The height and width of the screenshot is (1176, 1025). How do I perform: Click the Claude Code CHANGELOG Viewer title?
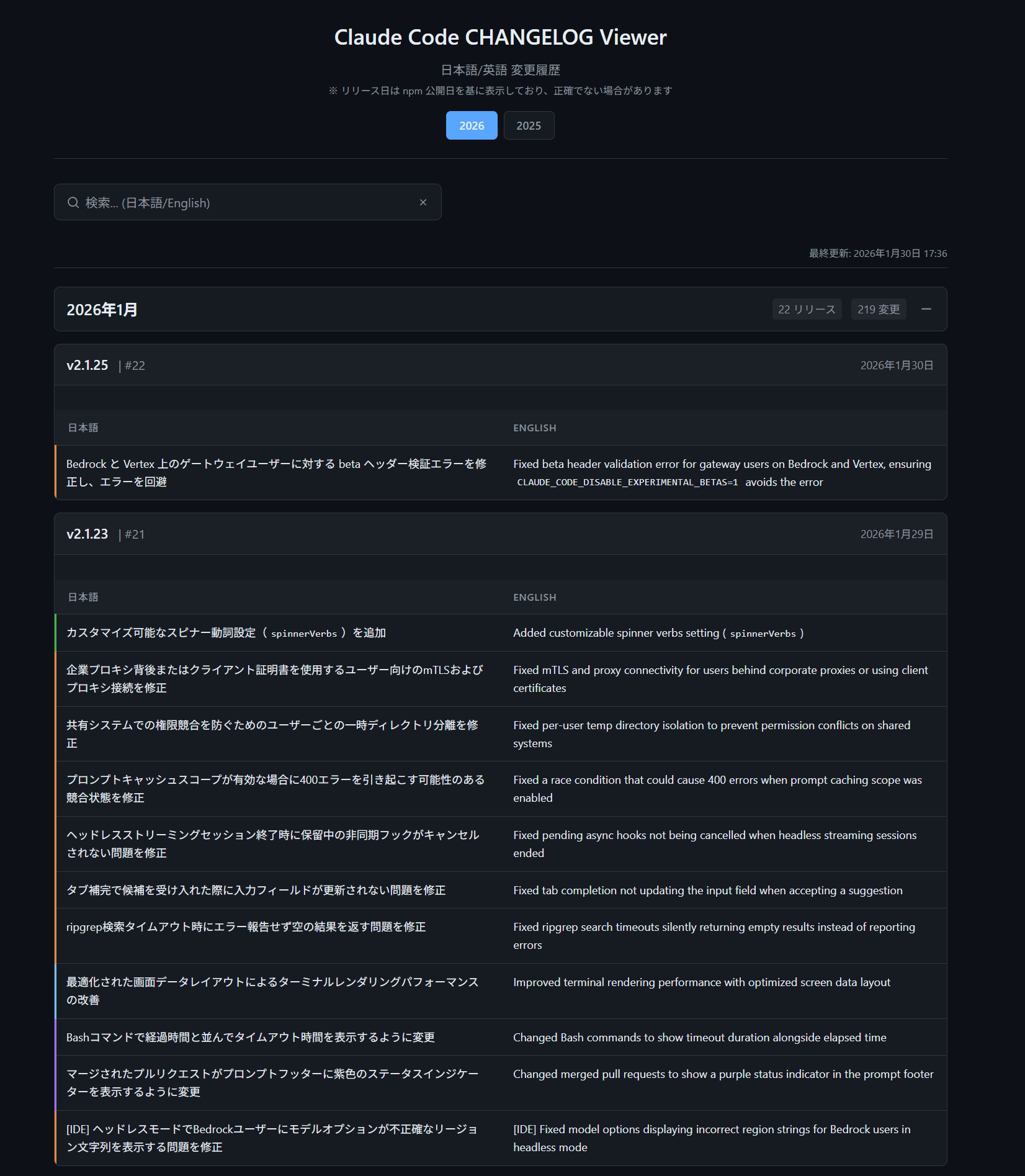click(500, 37)
